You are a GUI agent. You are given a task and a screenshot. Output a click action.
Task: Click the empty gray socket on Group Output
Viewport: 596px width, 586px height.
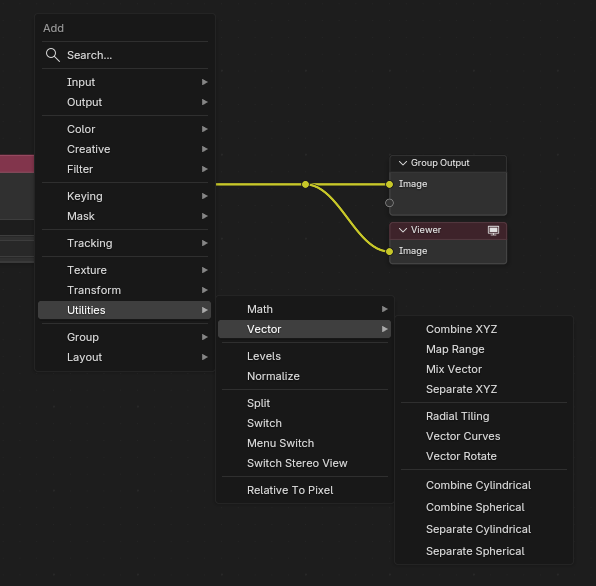click(389, 203)
